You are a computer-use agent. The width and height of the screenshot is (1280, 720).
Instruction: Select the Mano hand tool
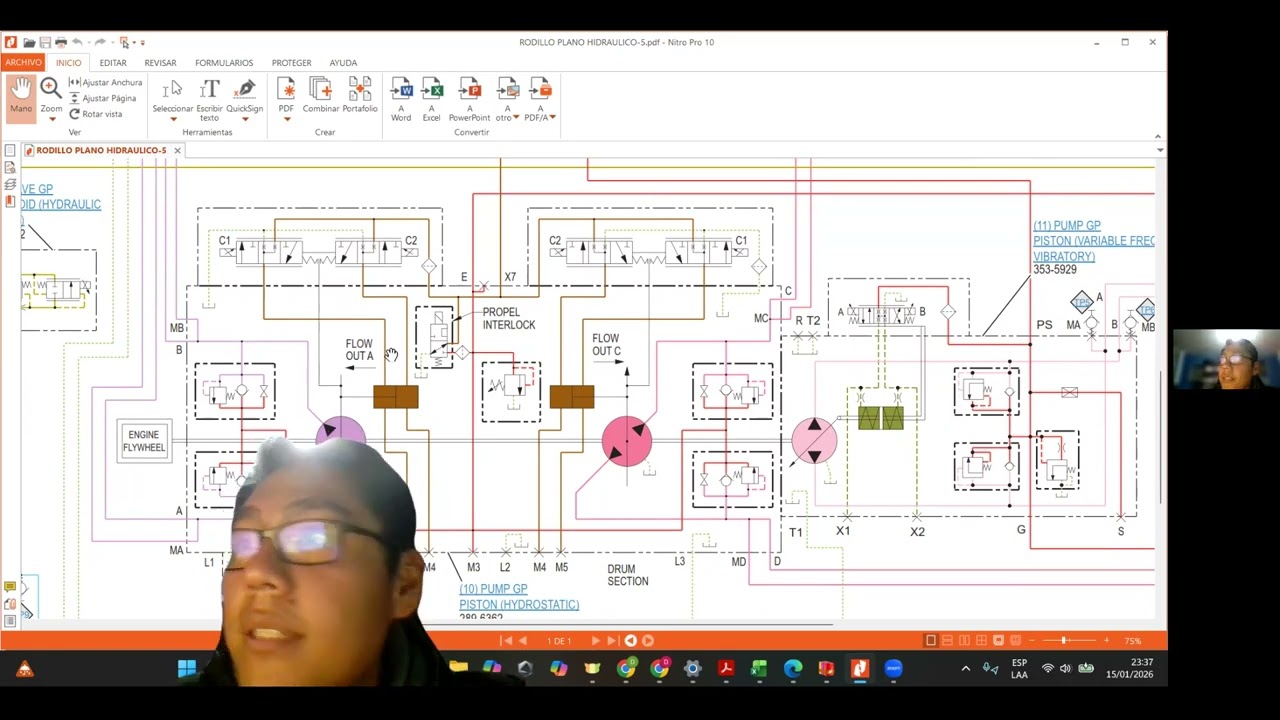click(x=21, y=97)
